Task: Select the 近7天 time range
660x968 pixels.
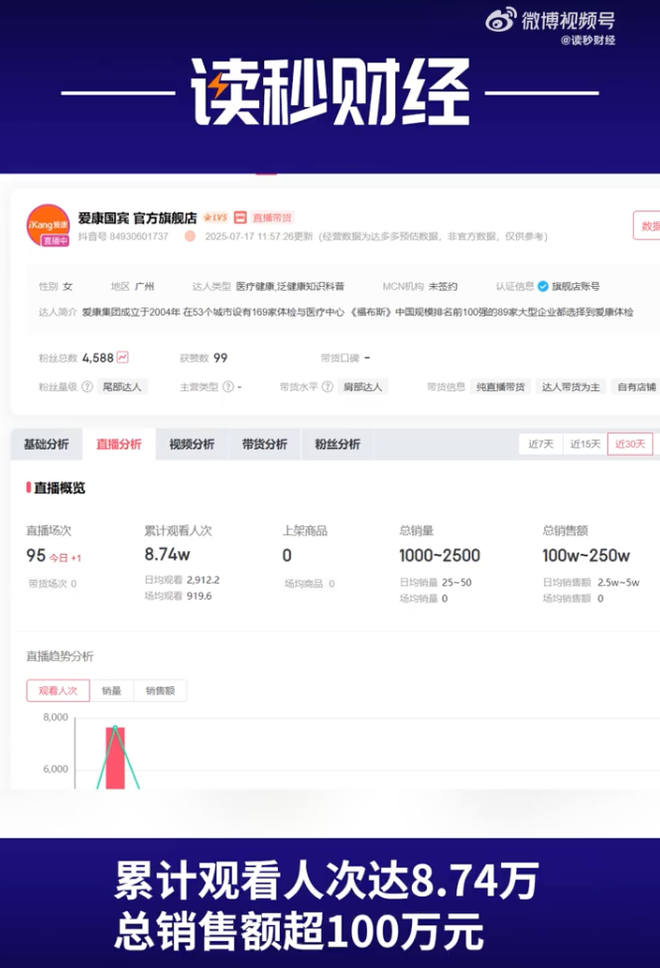Action: (541, 444)
